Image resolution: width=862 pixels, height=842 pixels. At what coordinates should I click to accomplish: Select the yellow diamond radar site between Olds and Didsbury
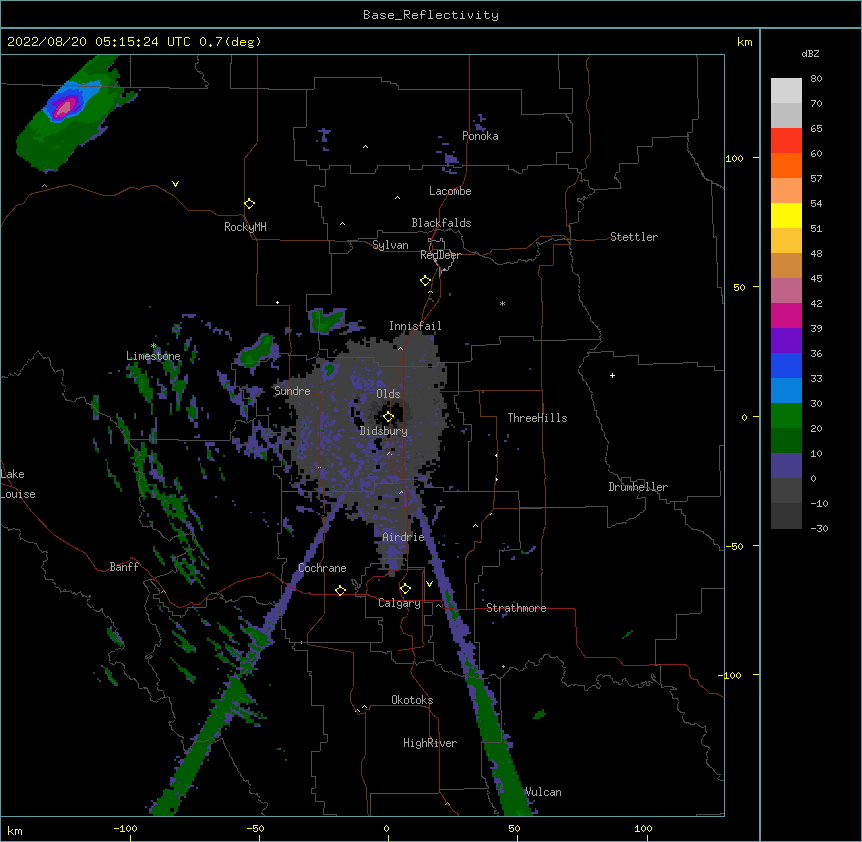click(x=388, y=417)
